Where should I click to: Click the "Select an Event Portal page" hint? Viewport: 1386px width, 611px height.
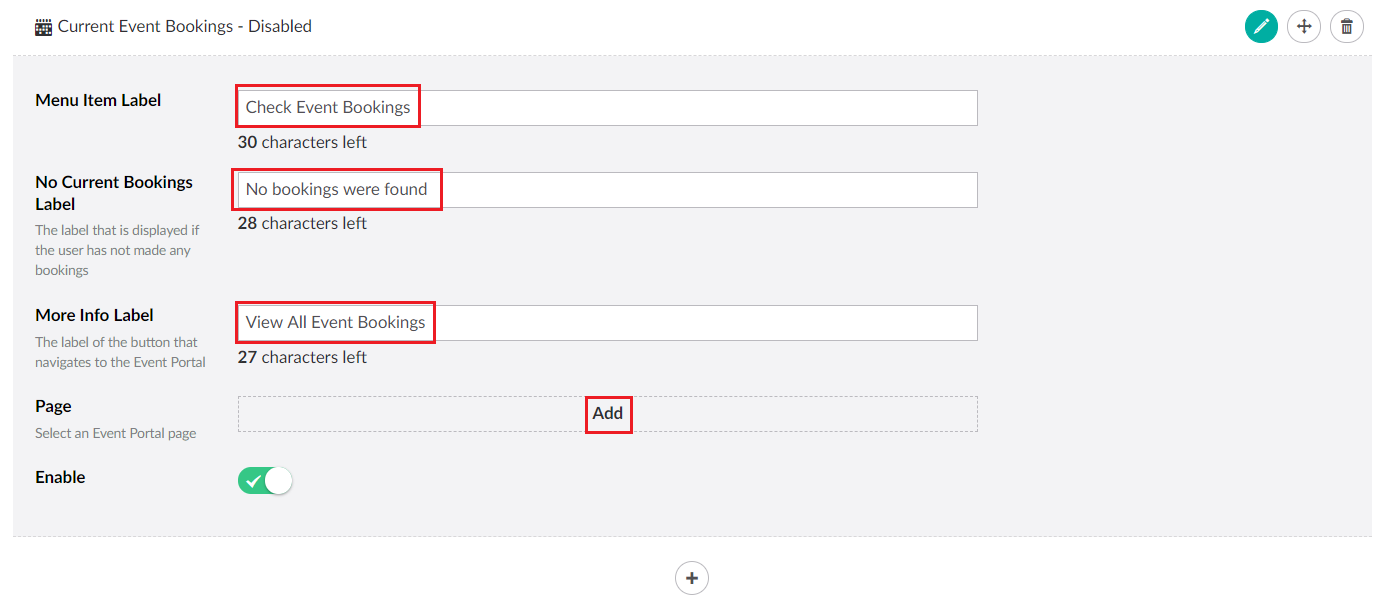(x=115, y=433)
